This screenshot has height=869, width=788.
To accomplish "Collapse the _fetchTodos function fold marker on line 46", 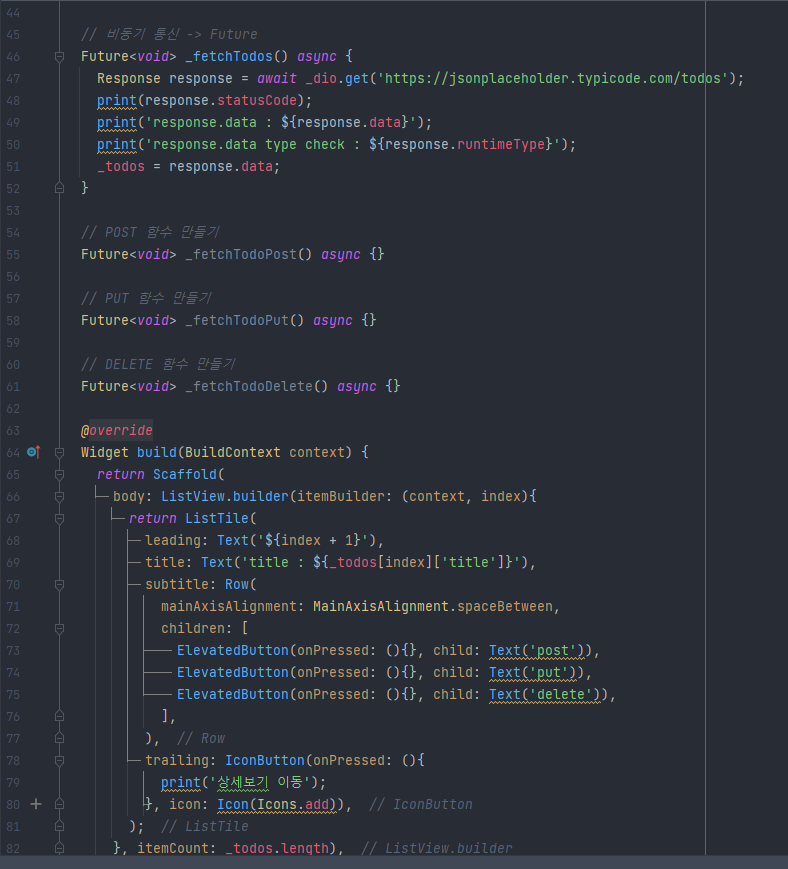I will pos(59,57).
